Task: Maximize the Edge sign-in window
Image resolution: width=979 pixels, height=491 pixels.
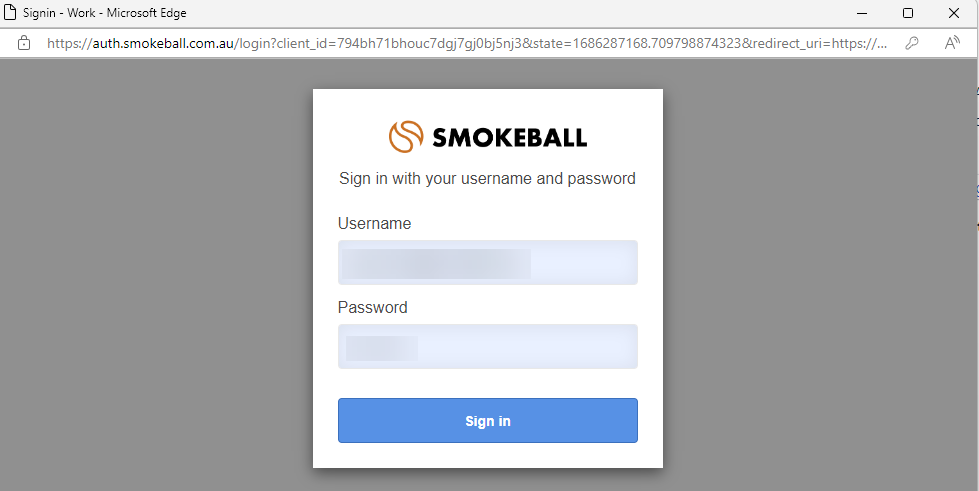Action: tap(908, 13)
